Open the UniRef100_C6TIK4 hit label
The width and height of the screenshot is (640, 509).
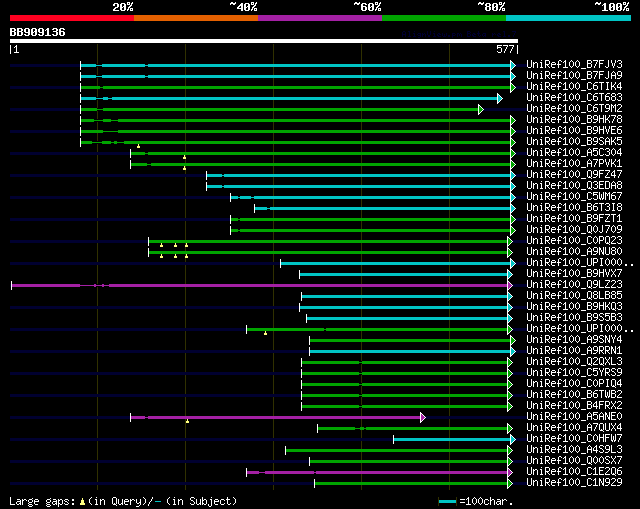[574, 87]
